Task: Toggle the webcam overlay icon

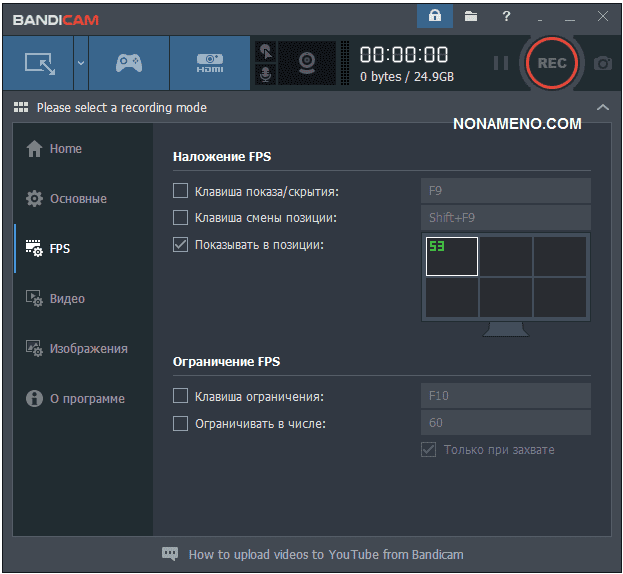Action: [x=307, y=63]
